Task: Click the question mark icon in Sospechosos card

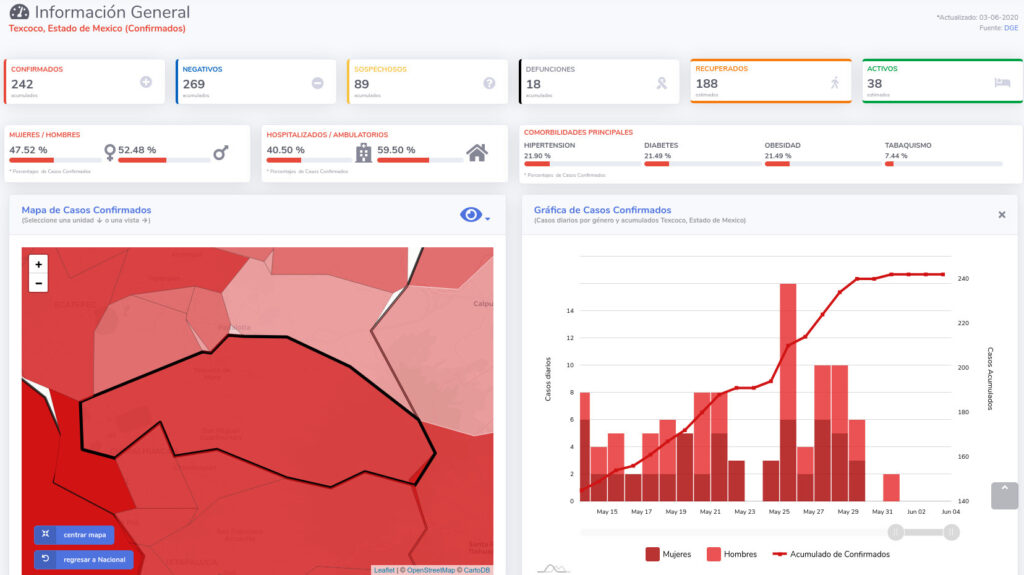Action: coord(489,83)
